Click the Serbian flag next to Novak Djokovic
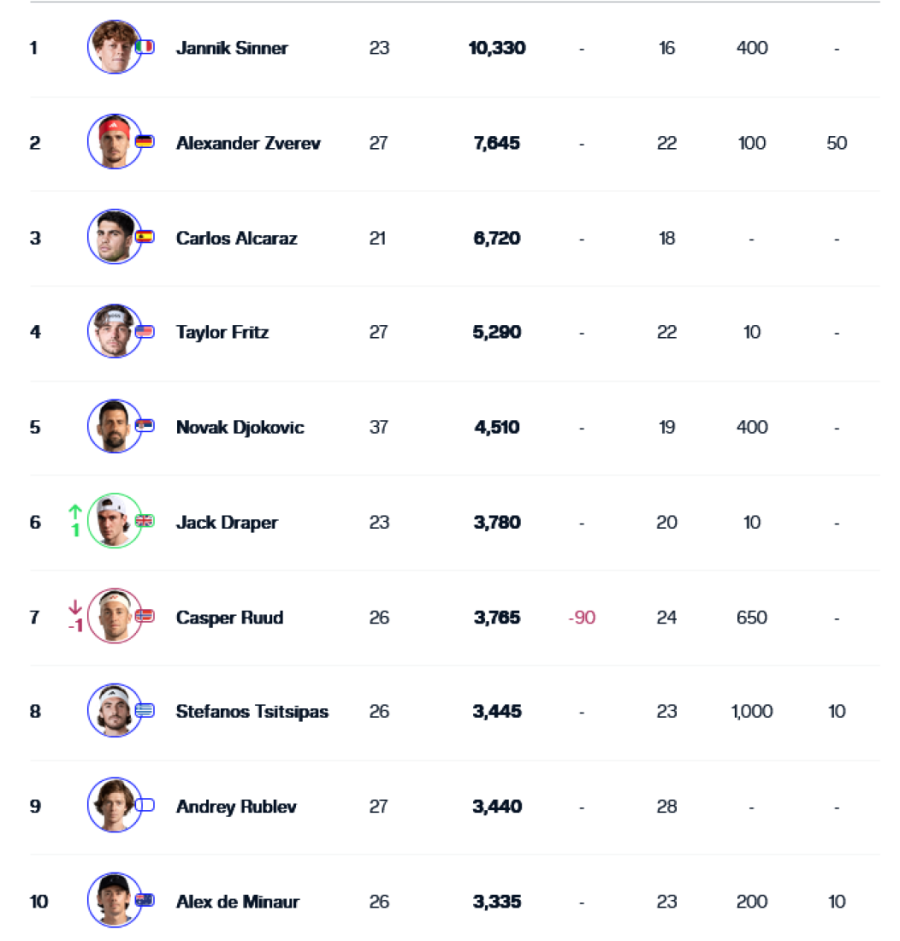 (144, 426)
